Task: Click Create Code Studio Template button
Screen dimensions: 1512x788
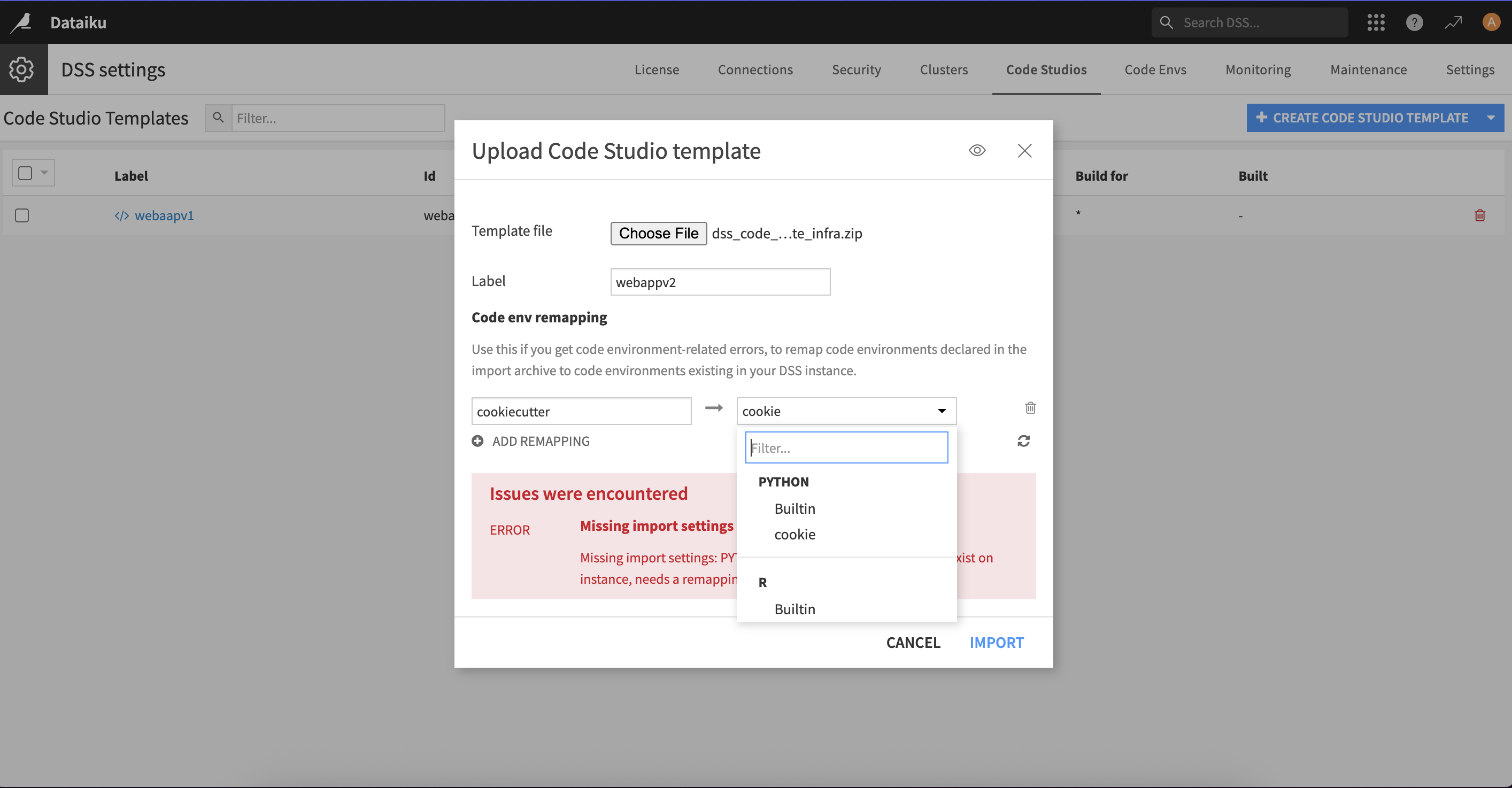Action: [1363, 118]
